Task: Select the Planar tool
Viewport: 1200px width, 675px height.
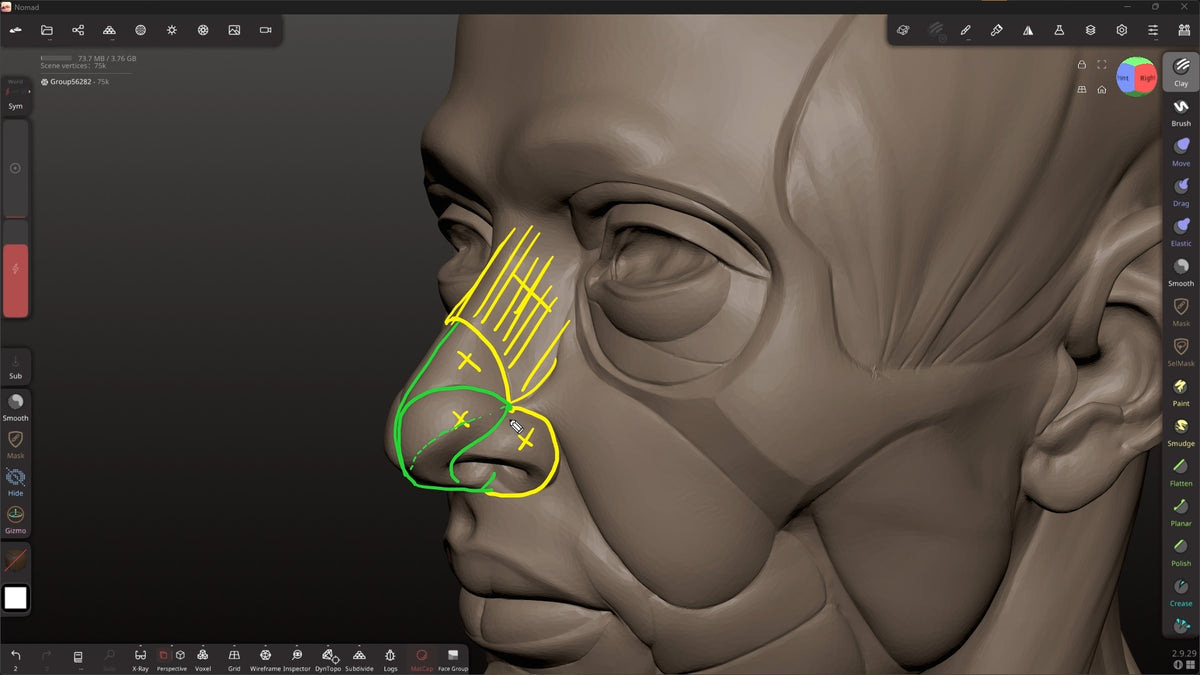Action: (1181, 511)
